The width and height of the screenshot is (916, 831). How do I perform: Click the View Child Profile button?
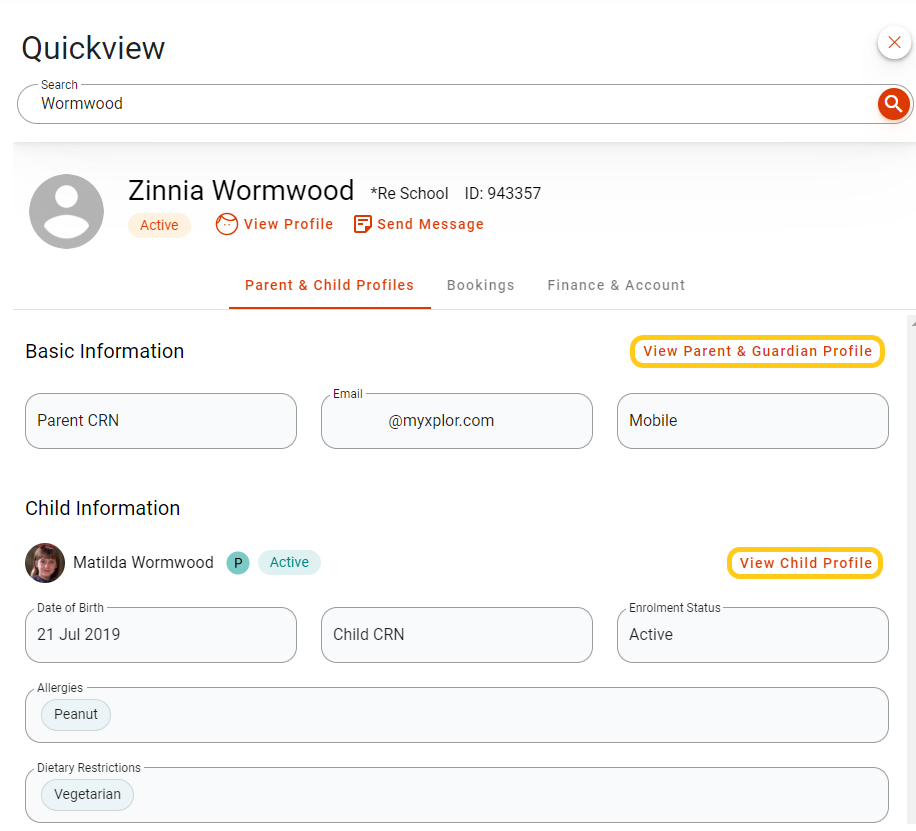[x=804, y=563]
